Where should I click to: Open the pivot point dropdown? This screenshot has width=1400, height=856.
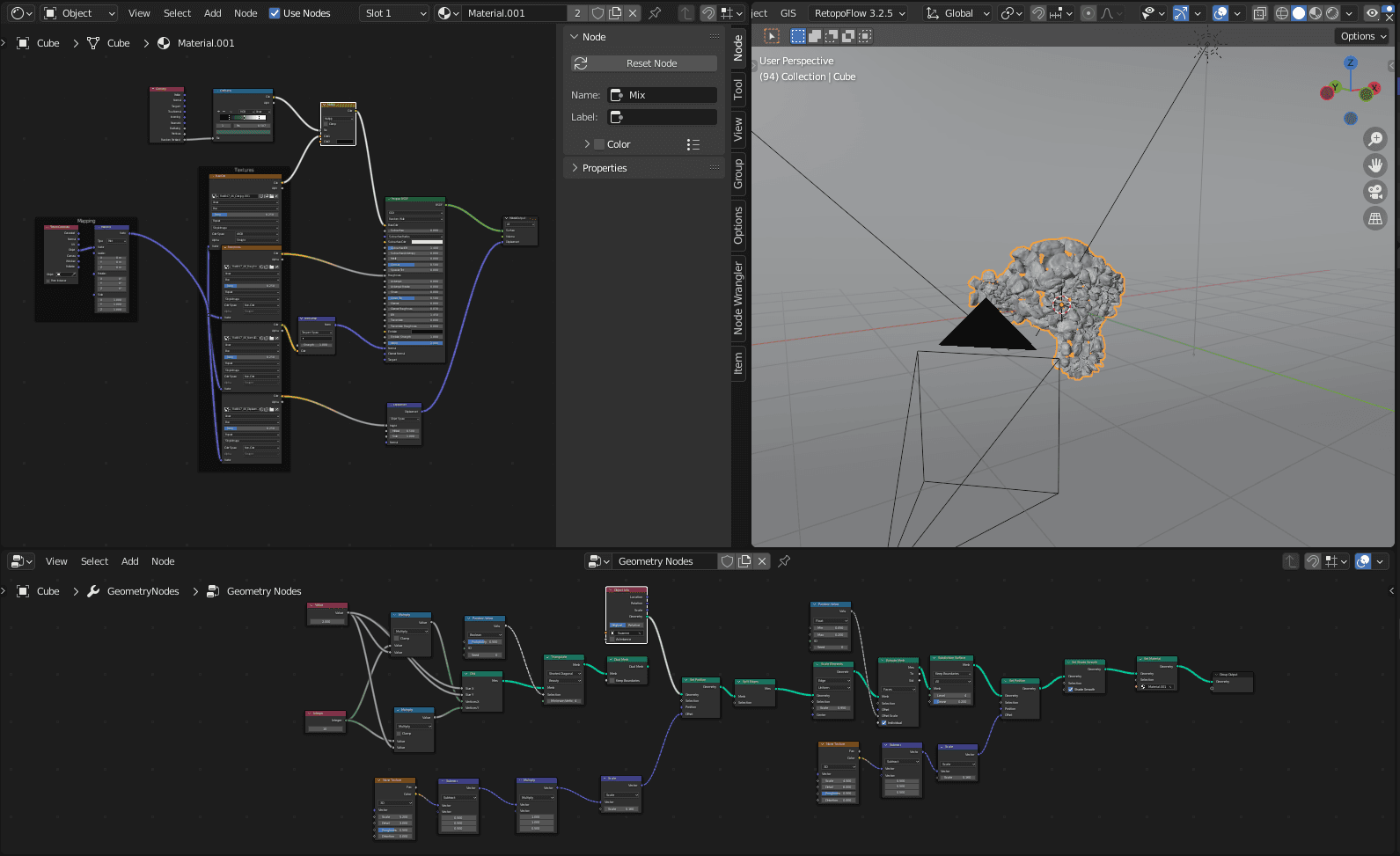[1011, 13]
